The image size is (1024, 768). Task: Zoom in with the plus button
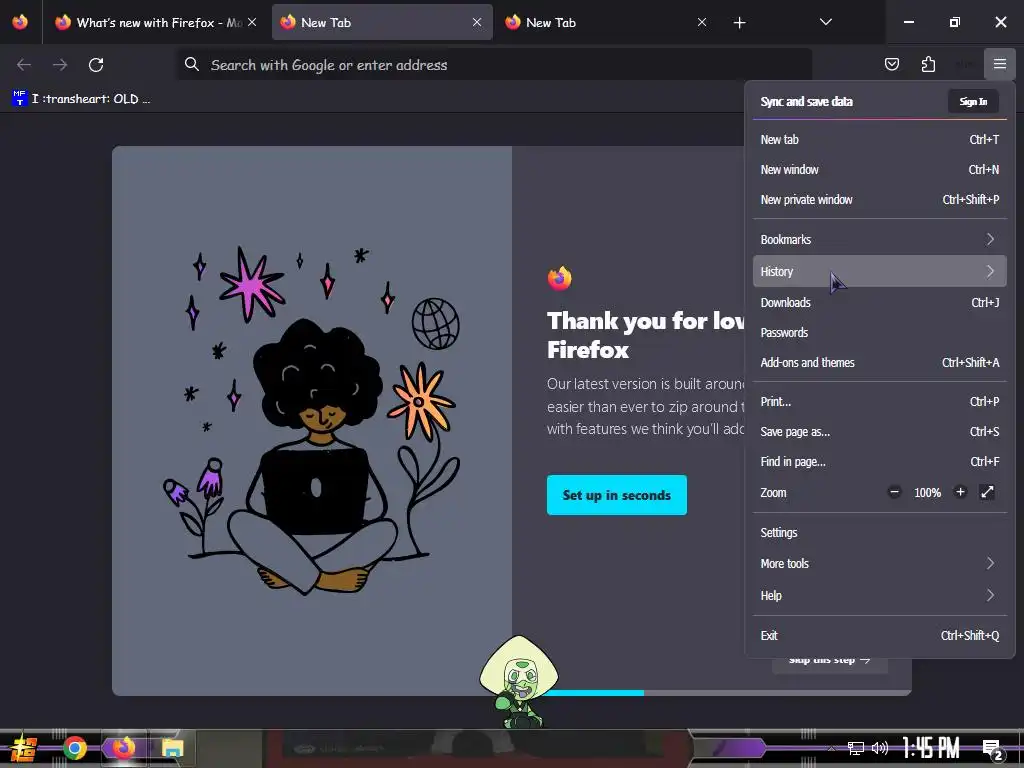tap(960, 492)
